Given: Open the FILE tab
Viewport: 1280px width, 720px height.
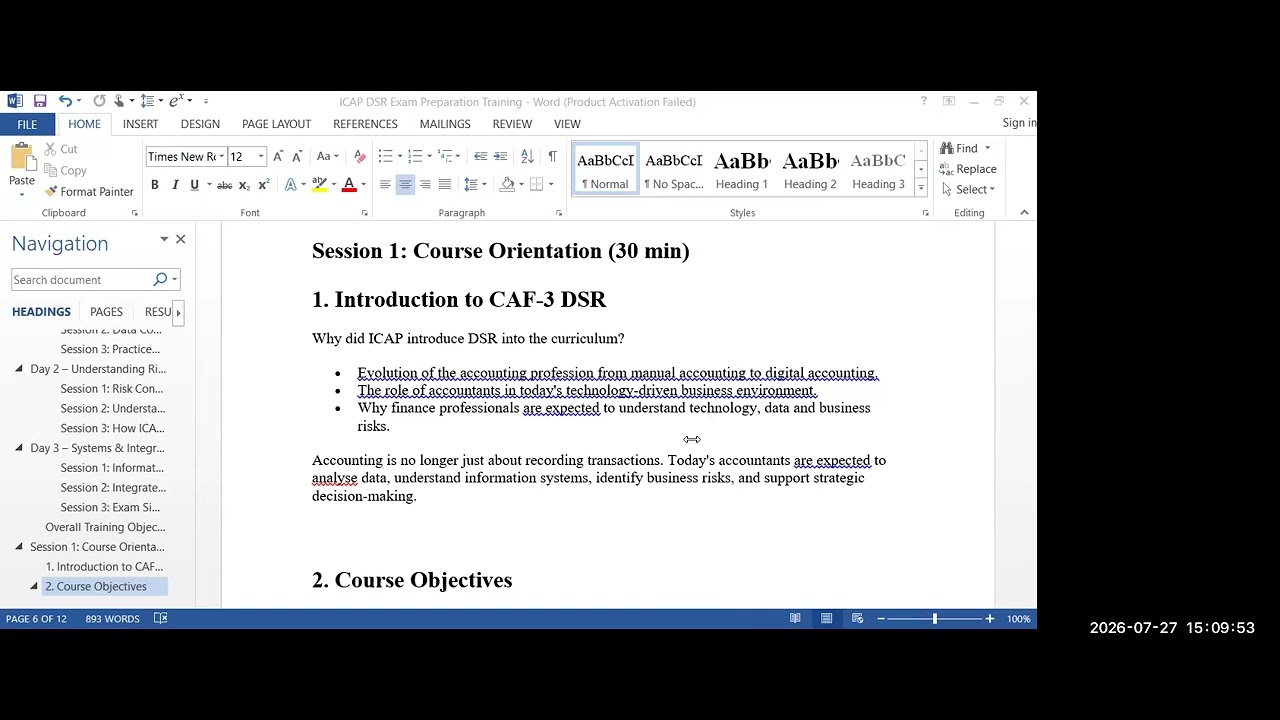Looking at the screenshot, I should tap(27, 124).
